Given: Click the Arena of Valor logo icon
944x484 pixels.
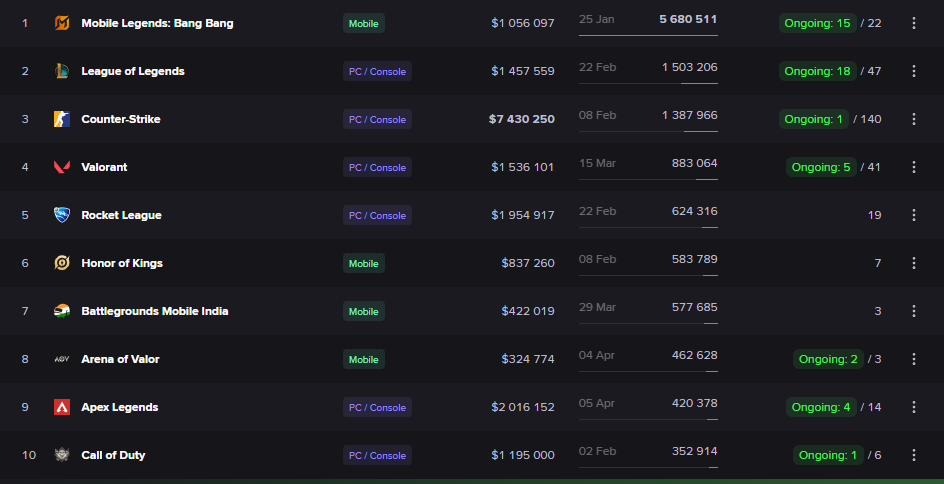Looking at the screenshot, I should (61, 359).
